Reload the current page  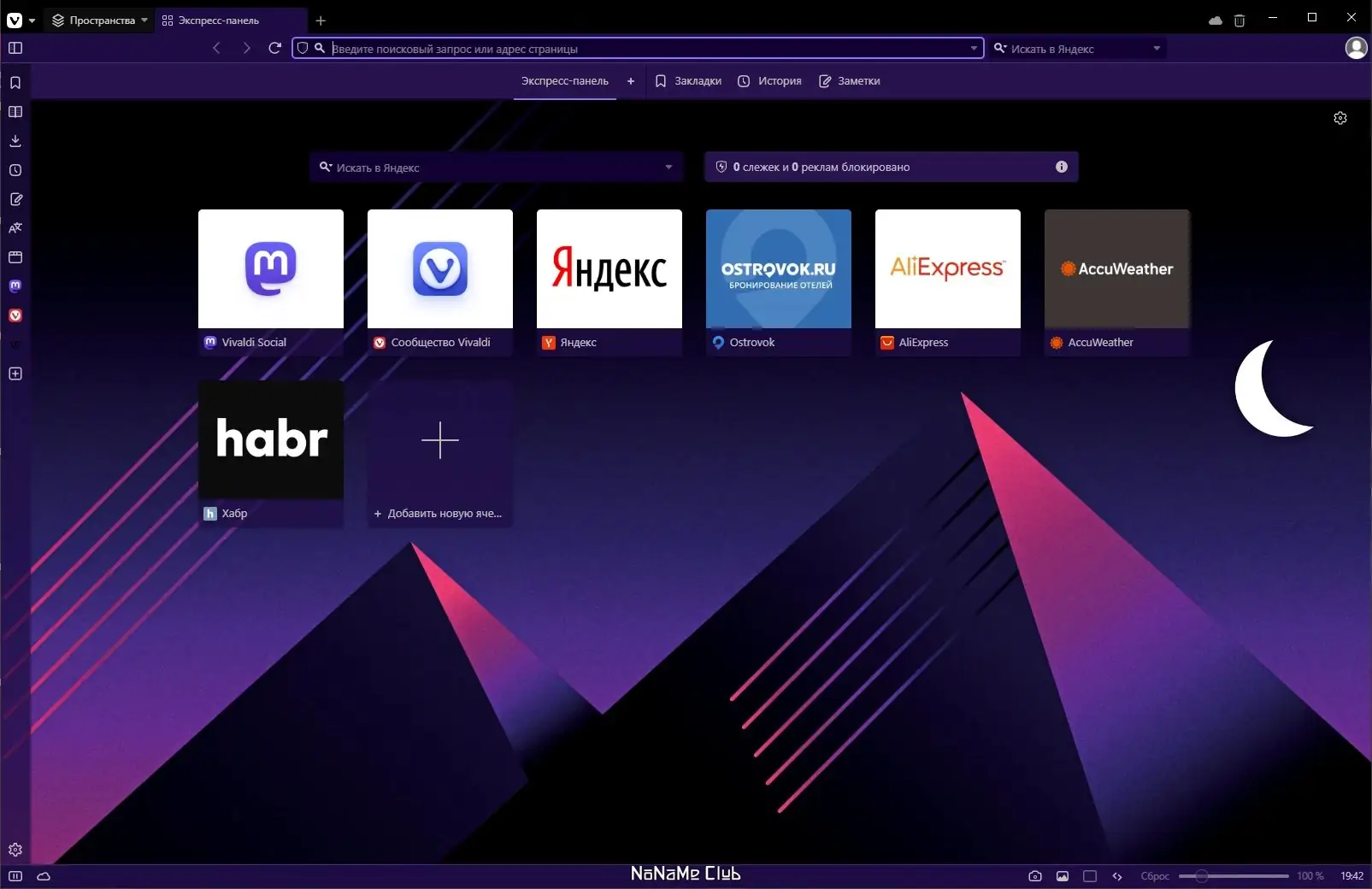[274, 48]
